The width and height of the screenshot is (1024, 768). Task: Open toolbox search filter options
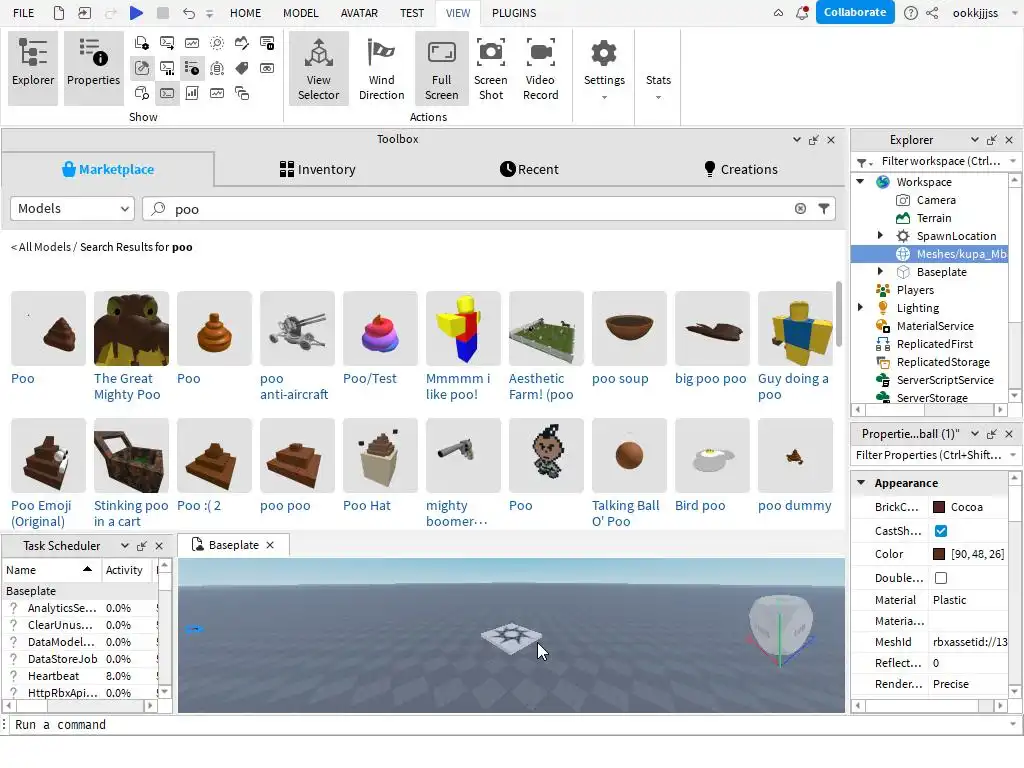(824, 208)
